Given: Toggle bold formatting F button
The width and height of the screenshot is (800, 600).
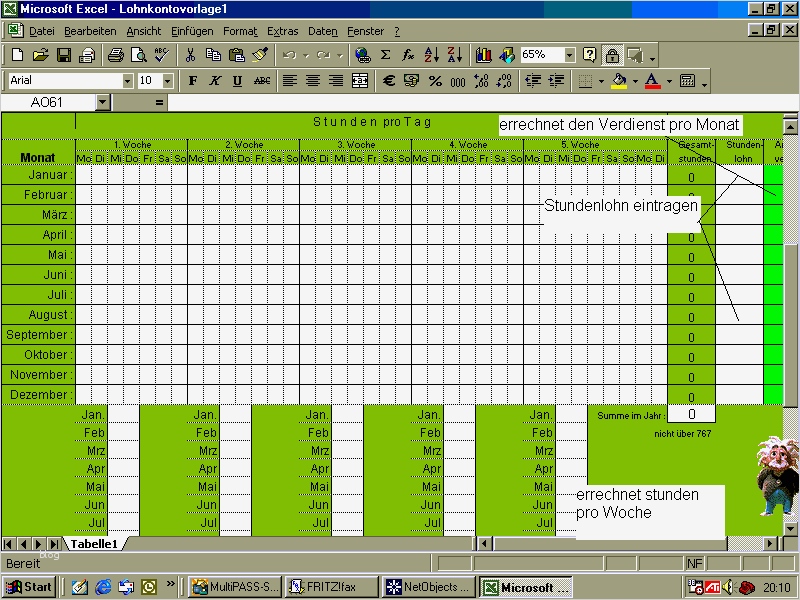Looking at the screenshot, I should pos(192,81).
